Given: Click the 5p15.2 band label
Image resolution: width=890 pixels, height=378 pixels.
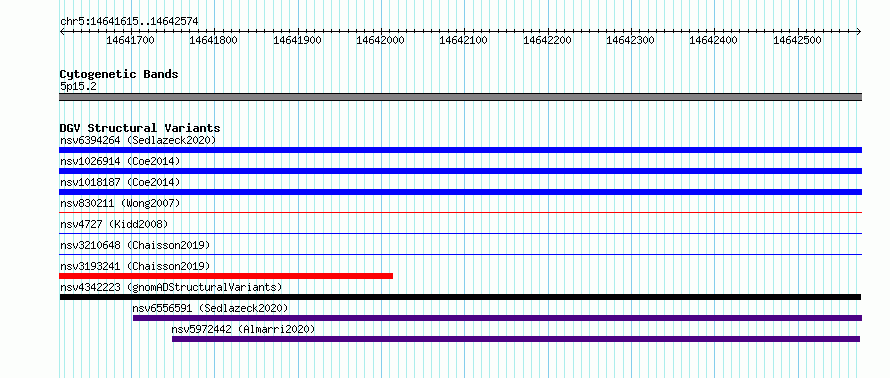Looking at the screenshot, I should click(78, 87).
